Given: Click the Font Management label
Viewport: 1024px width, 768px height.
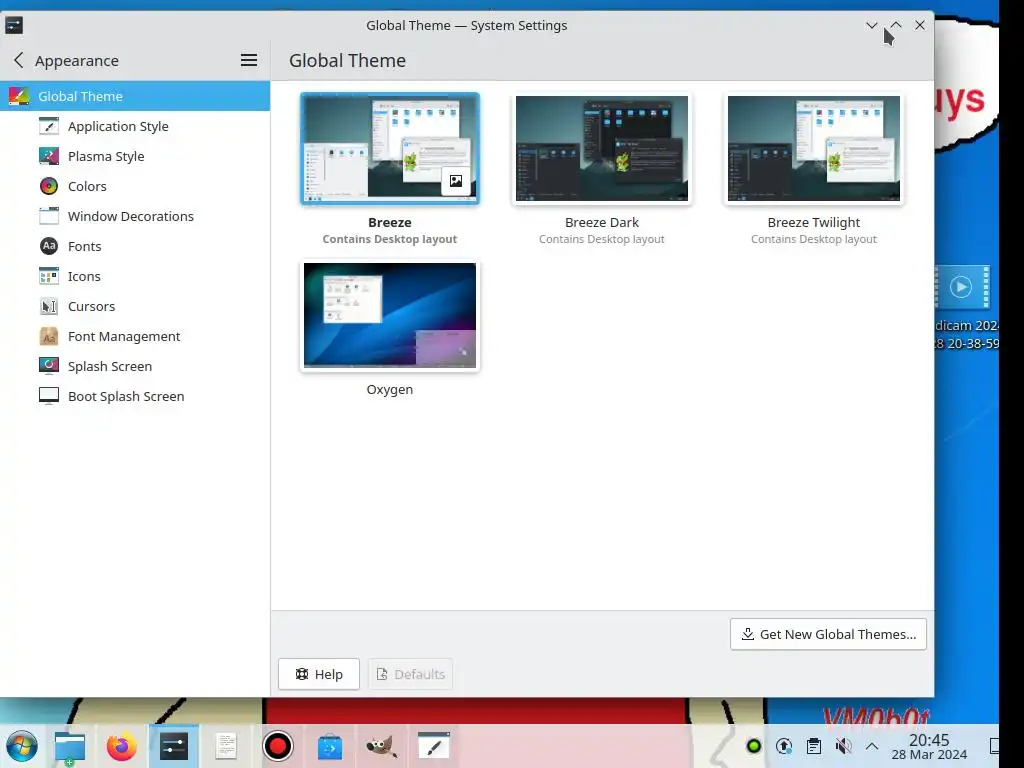Looking at the screenshot, I should pos(124,336).
